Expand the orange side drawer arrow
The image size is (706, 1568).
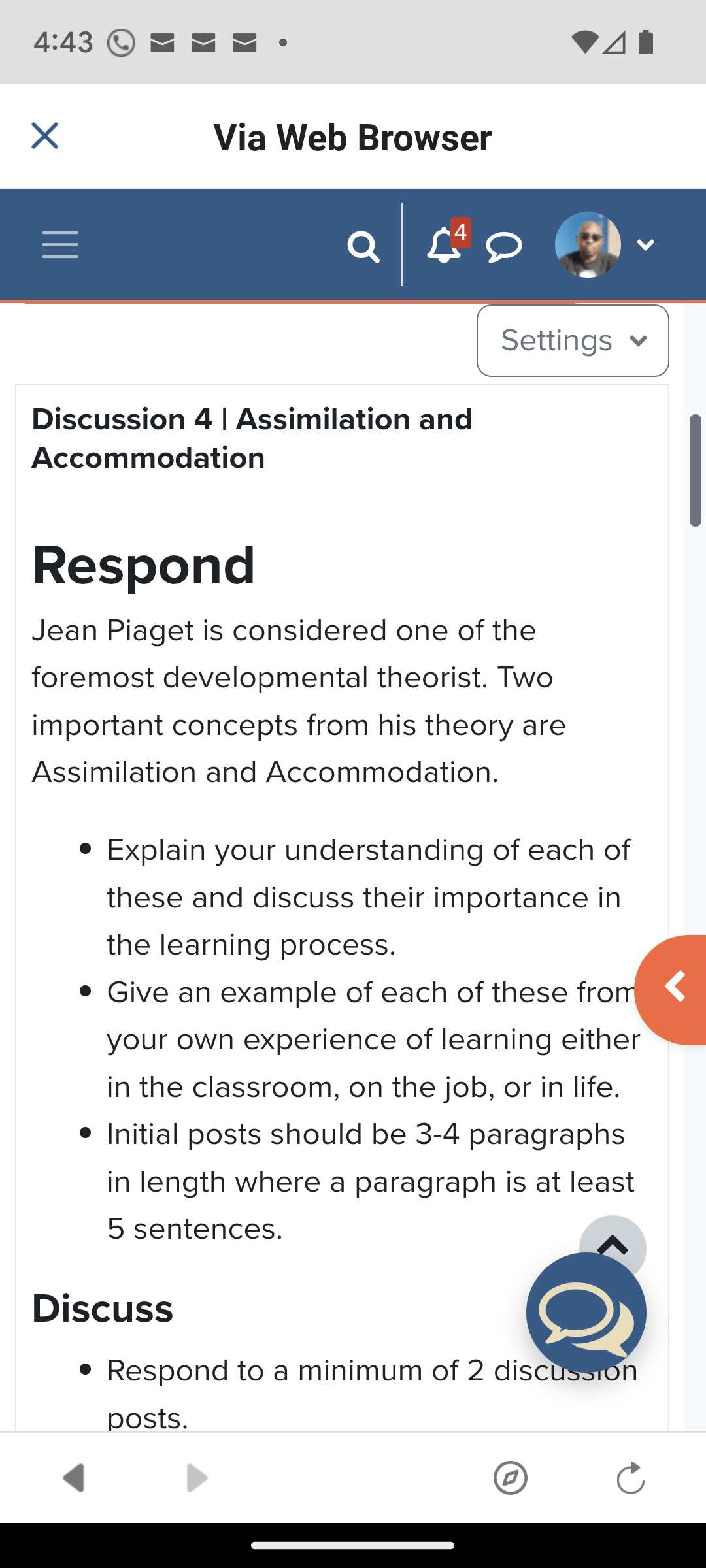point(672,989)
